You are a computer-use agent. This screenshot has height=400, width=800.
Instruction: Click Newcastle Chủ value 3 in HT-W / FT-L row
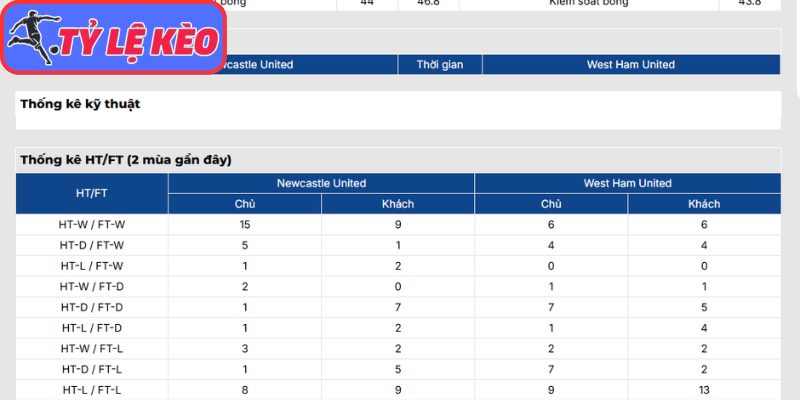(245, 349)
